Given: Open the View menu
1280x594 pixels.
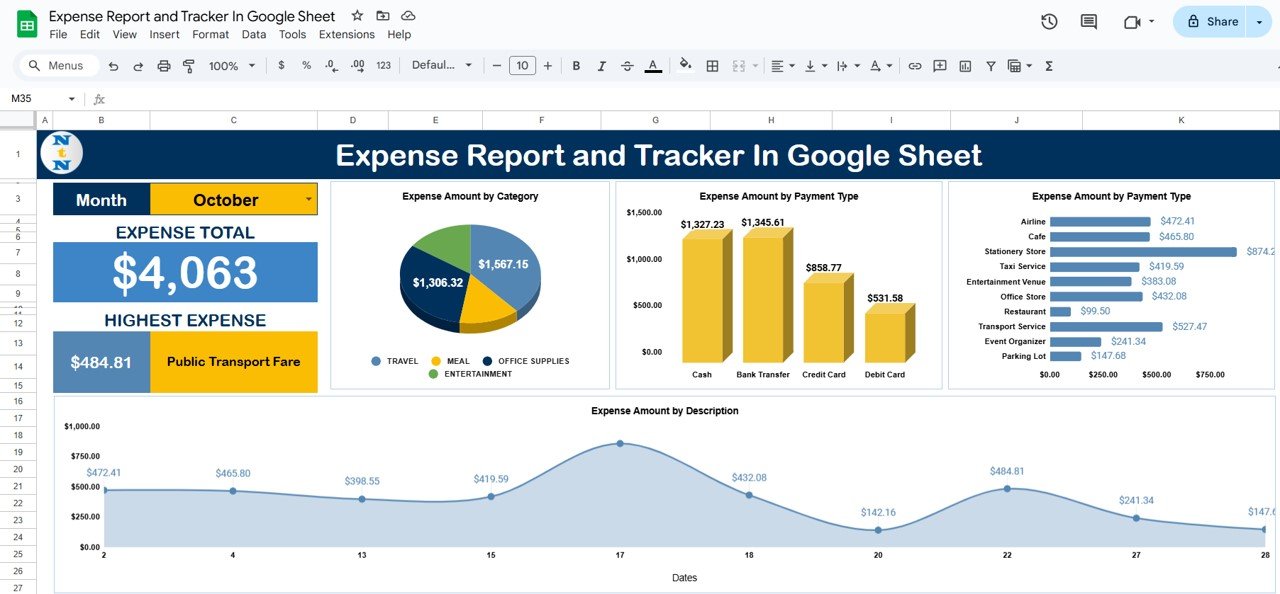Looking at the screenshot, I should coord(125,34).
